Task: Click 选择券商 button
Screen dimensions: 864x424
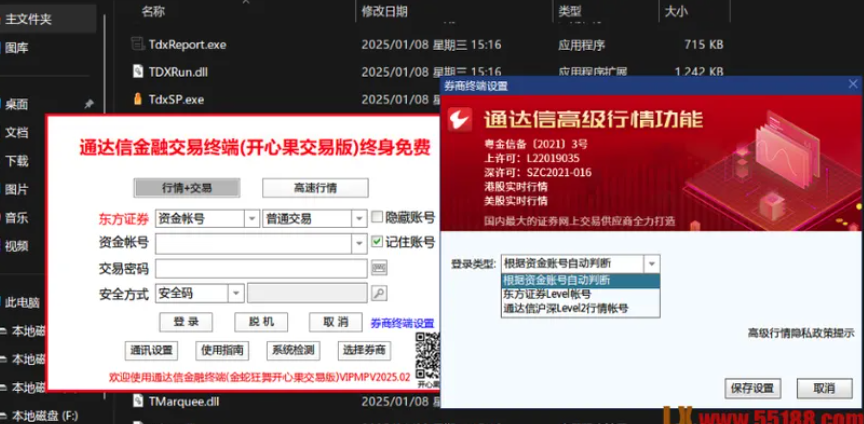Action: 364,350
